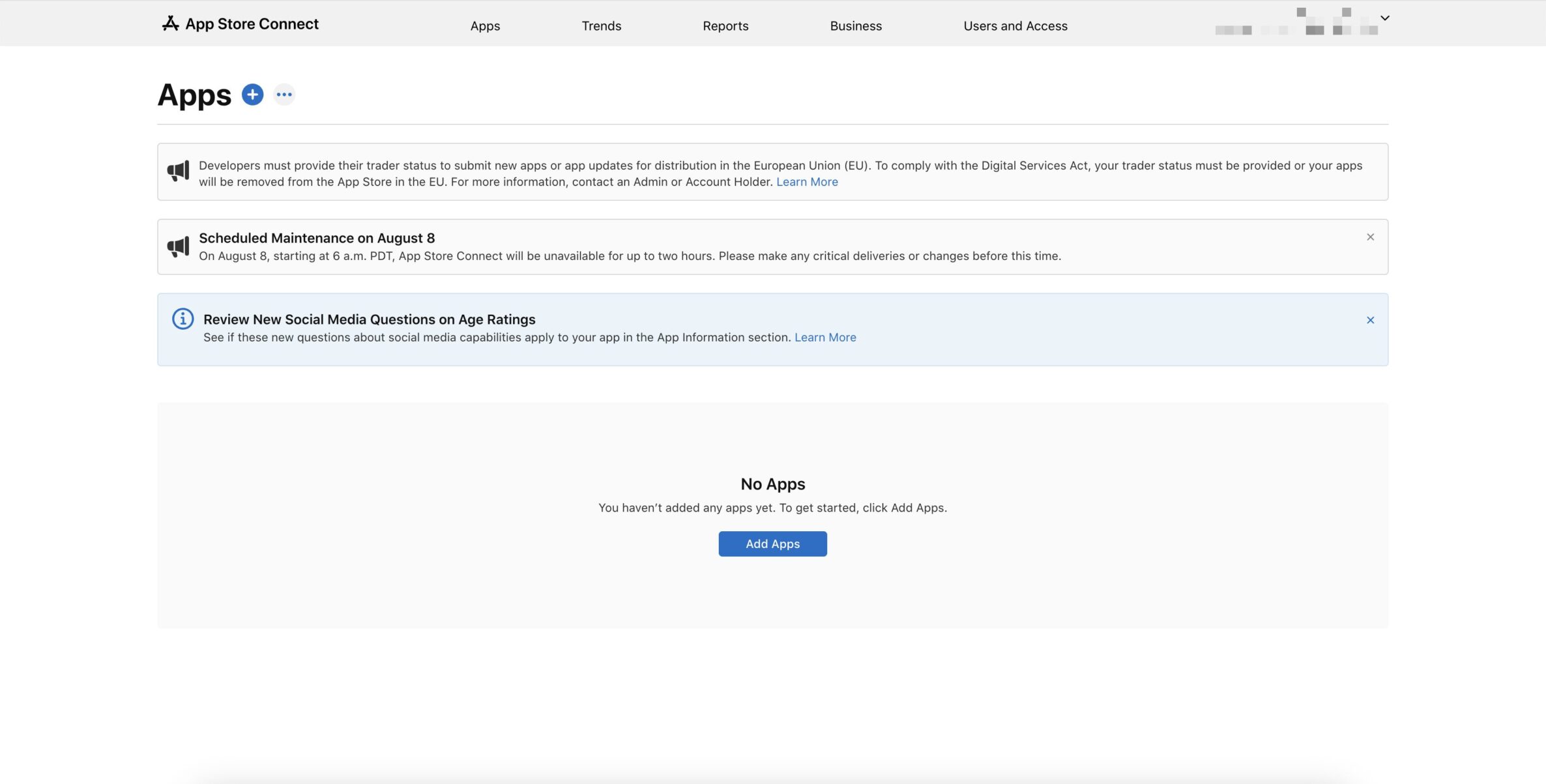The height and width of the screenshot is (784, 1546).
Task: Open Learn More in Age Ratings notice
Action: (x=825, y=338)
